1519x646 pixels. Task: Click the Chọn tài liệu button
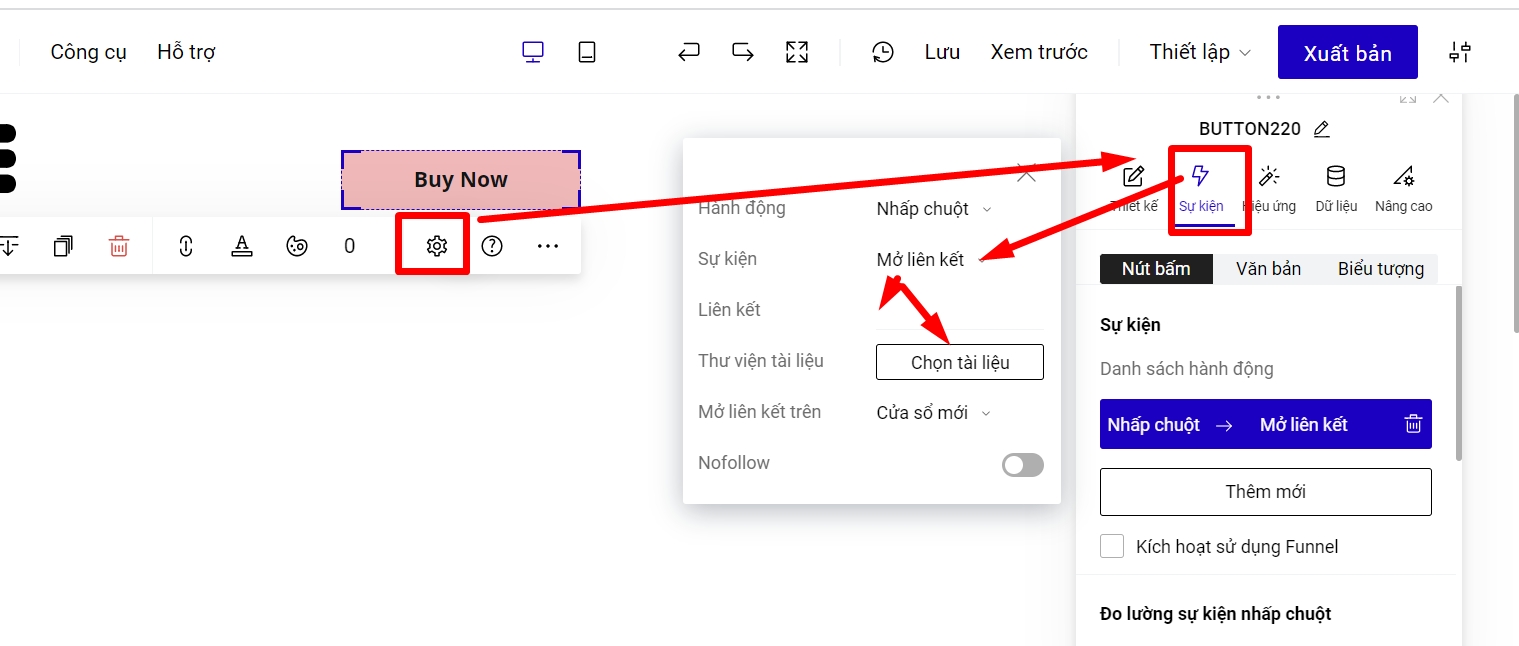point(959,362)
